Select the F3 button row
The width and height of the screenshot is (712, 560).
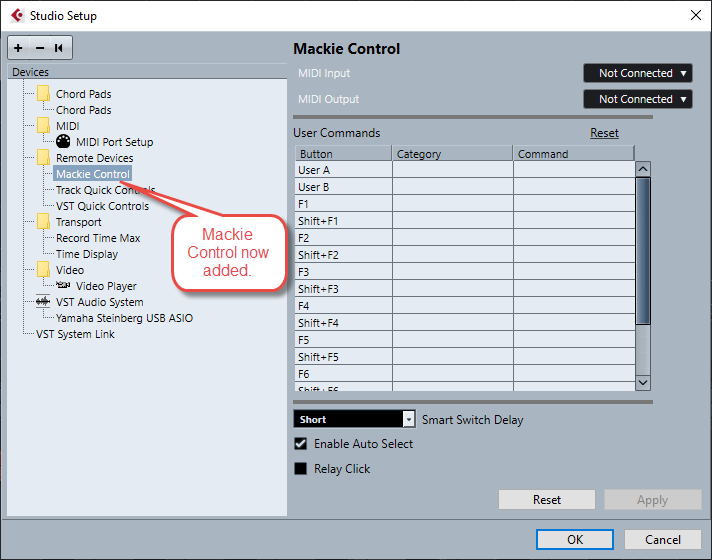465,272
